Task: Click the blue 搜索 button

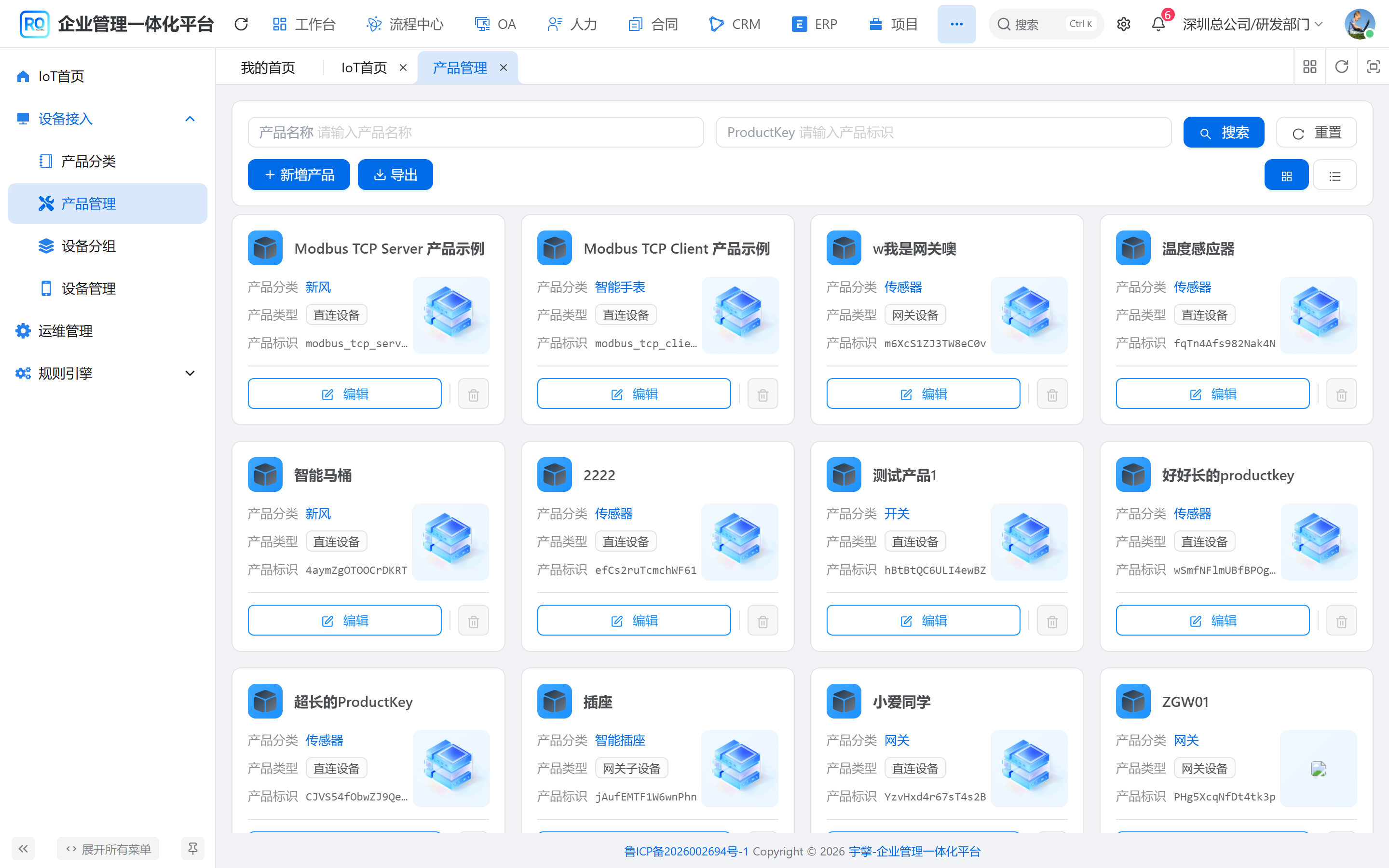Action: point(1224,133)
